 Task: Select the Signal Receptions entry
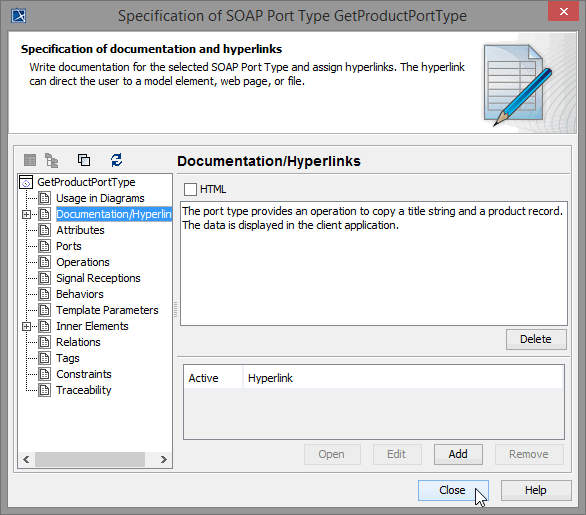98,278
